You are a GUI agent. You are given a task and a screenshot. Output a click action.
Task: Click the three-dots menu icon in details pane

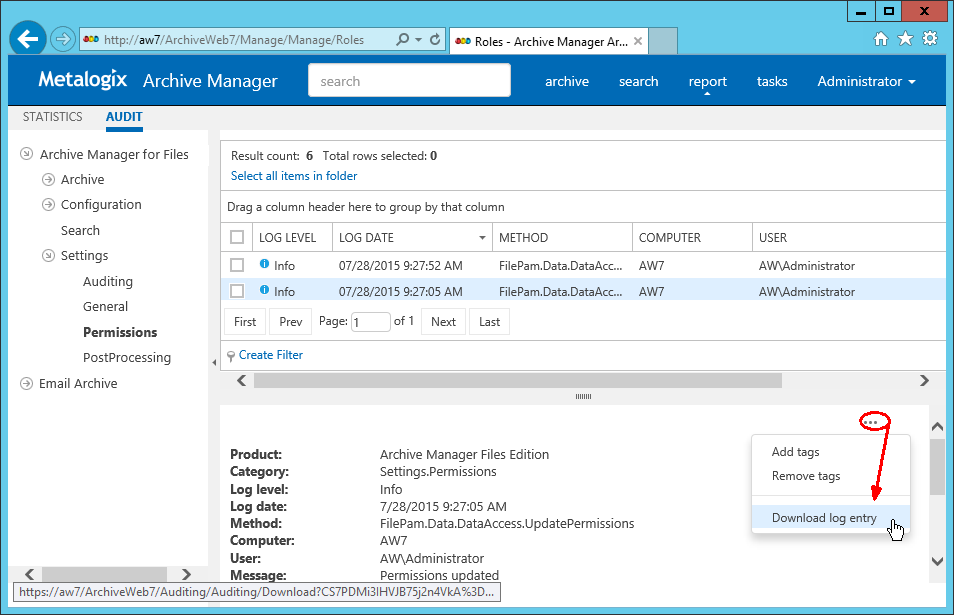click(872, 422)
